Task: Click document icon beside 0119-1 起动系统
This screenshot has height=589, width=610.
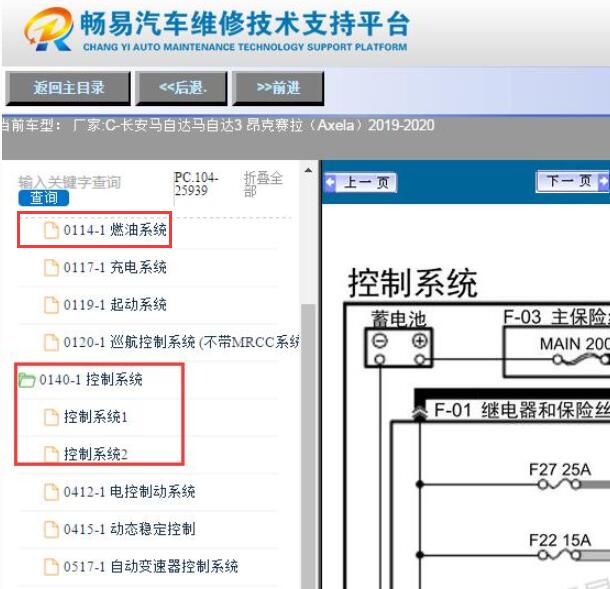Action: tap(51, 305)
